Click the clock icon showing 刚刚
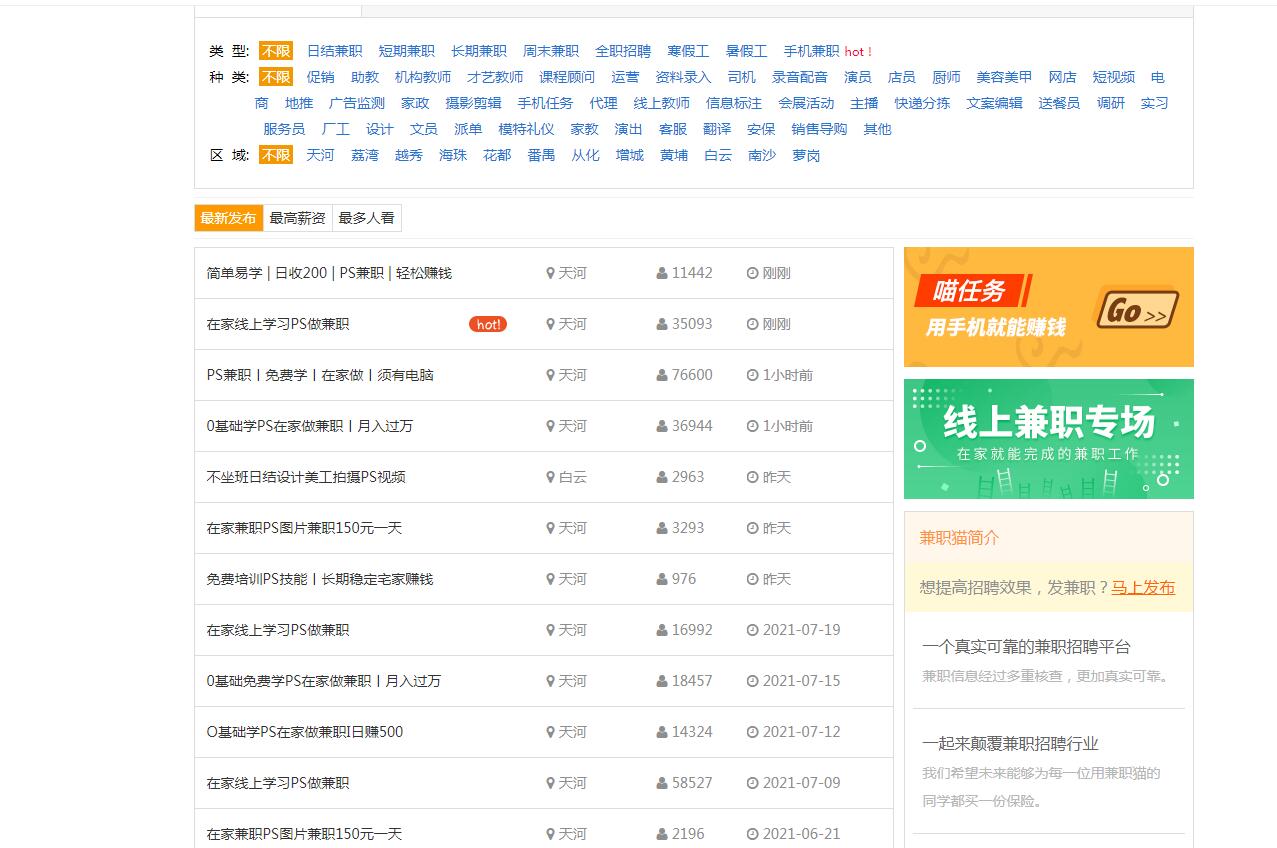The width and height of the screenshot is (1277, 848). point(750,272)
